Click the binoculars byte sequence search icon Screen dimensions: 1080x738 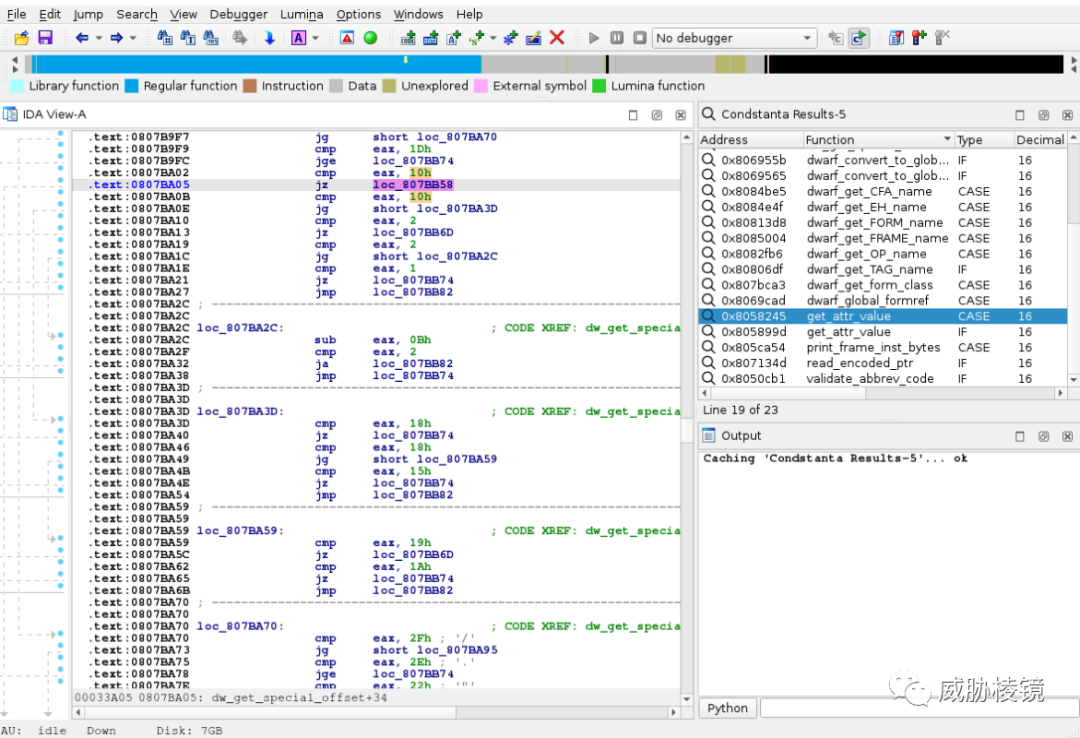(x=211, y=38)
